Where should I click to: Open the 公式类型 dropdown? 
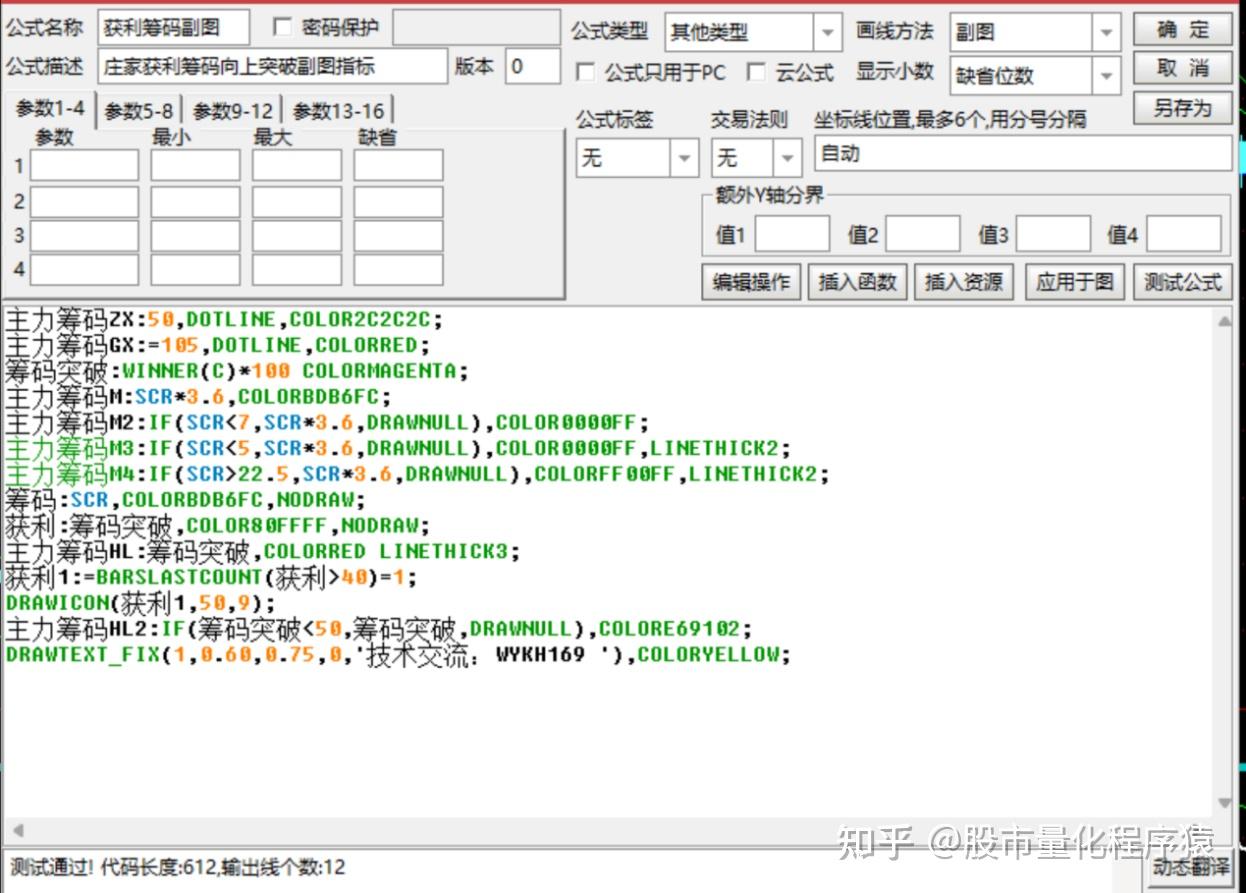coord(827,32)
